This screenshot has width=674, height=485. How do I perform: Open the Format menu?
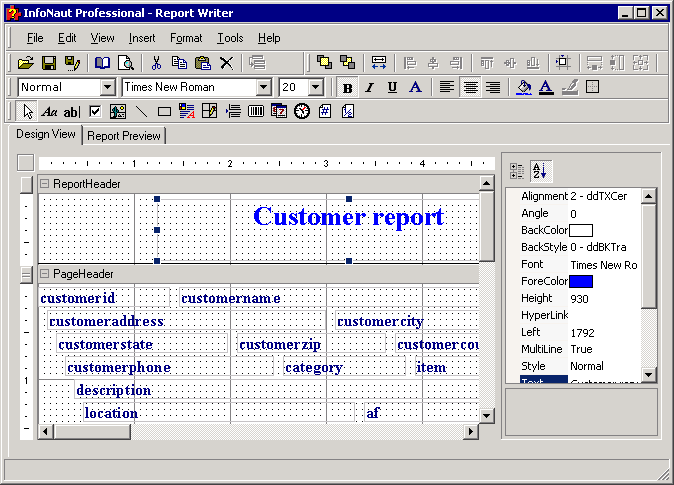pos(186,38)
